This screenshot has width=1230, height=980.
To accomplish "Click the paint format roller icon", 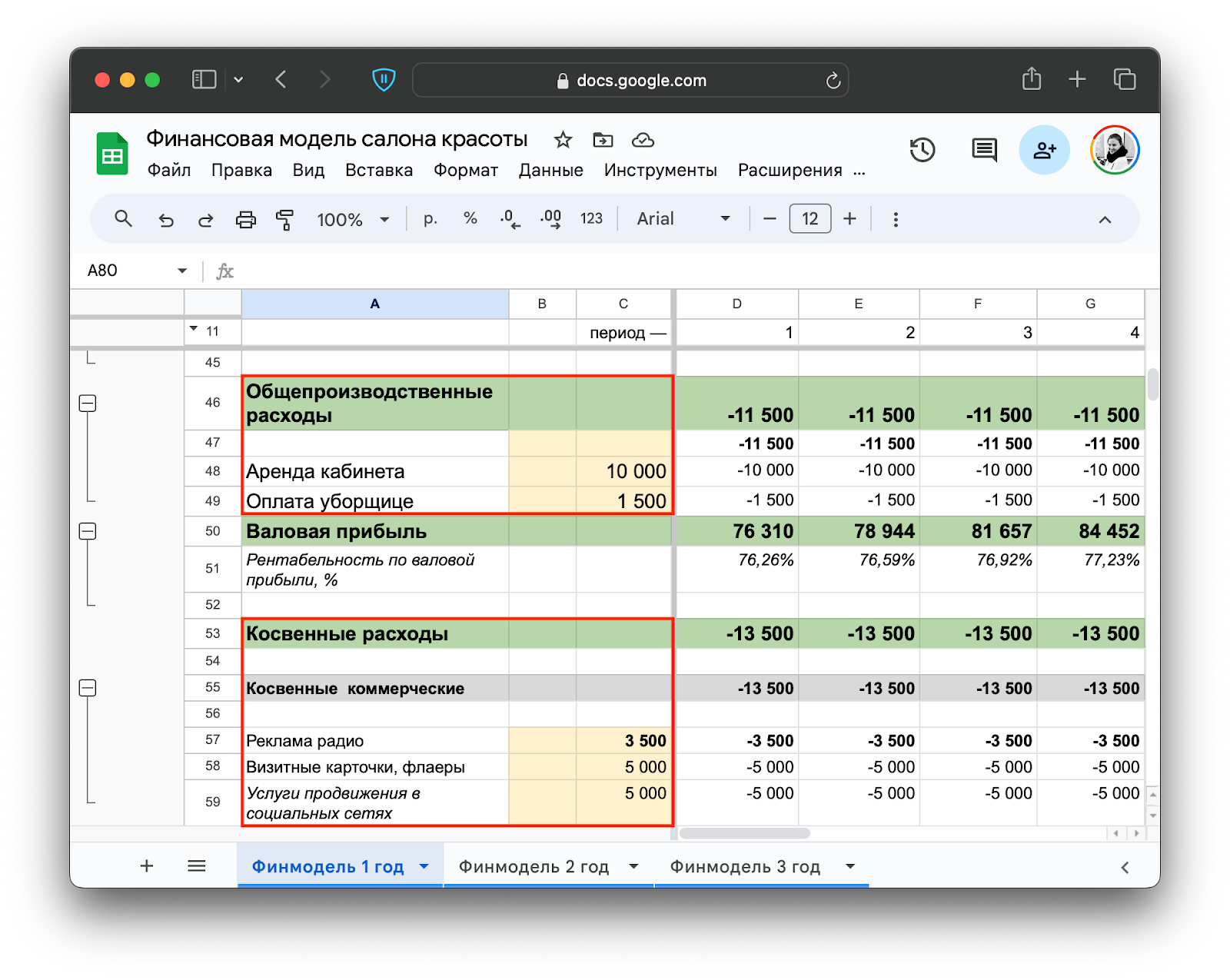I will [x=284, y=220].
